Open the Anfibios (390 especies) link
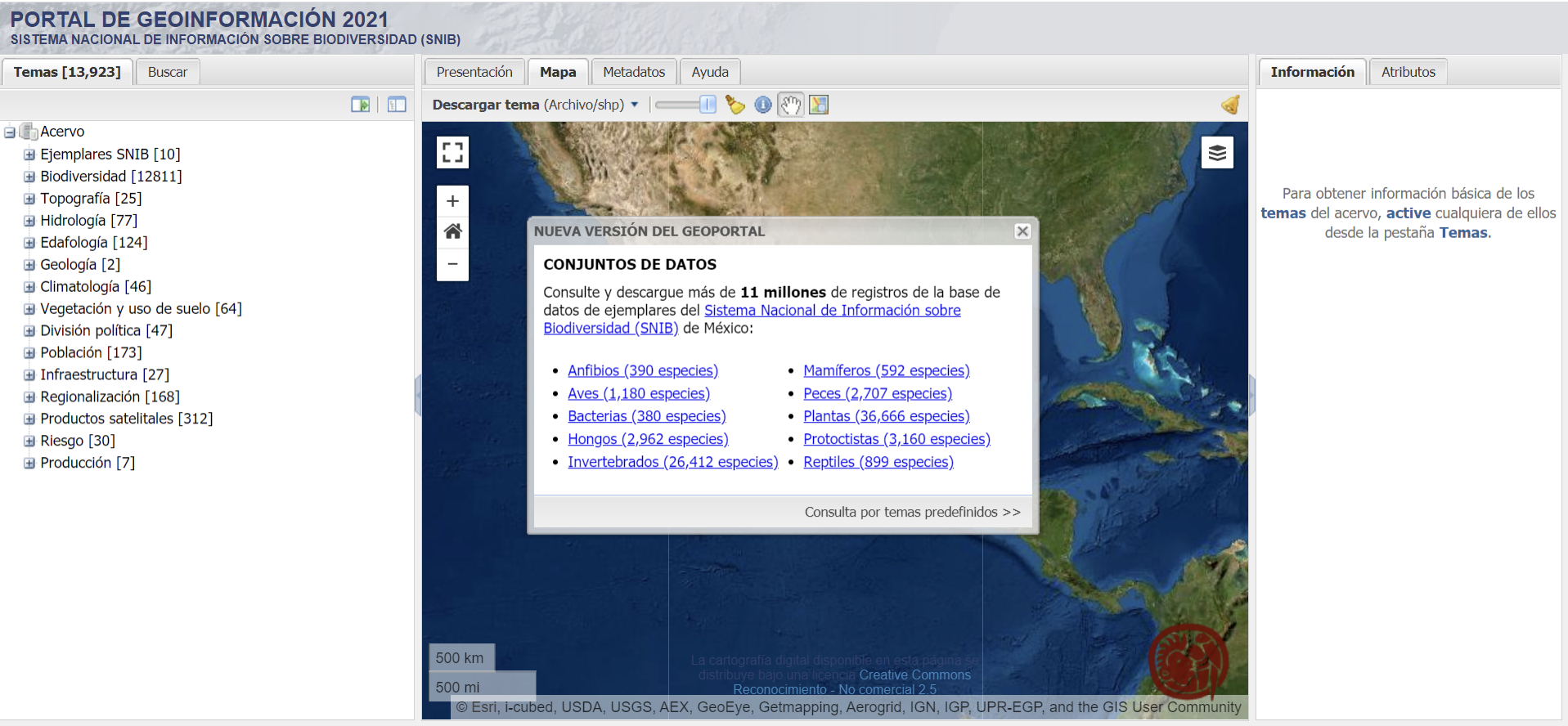Image resolution: width=1568 pixels, height=726 pixels. click(643, 370)
